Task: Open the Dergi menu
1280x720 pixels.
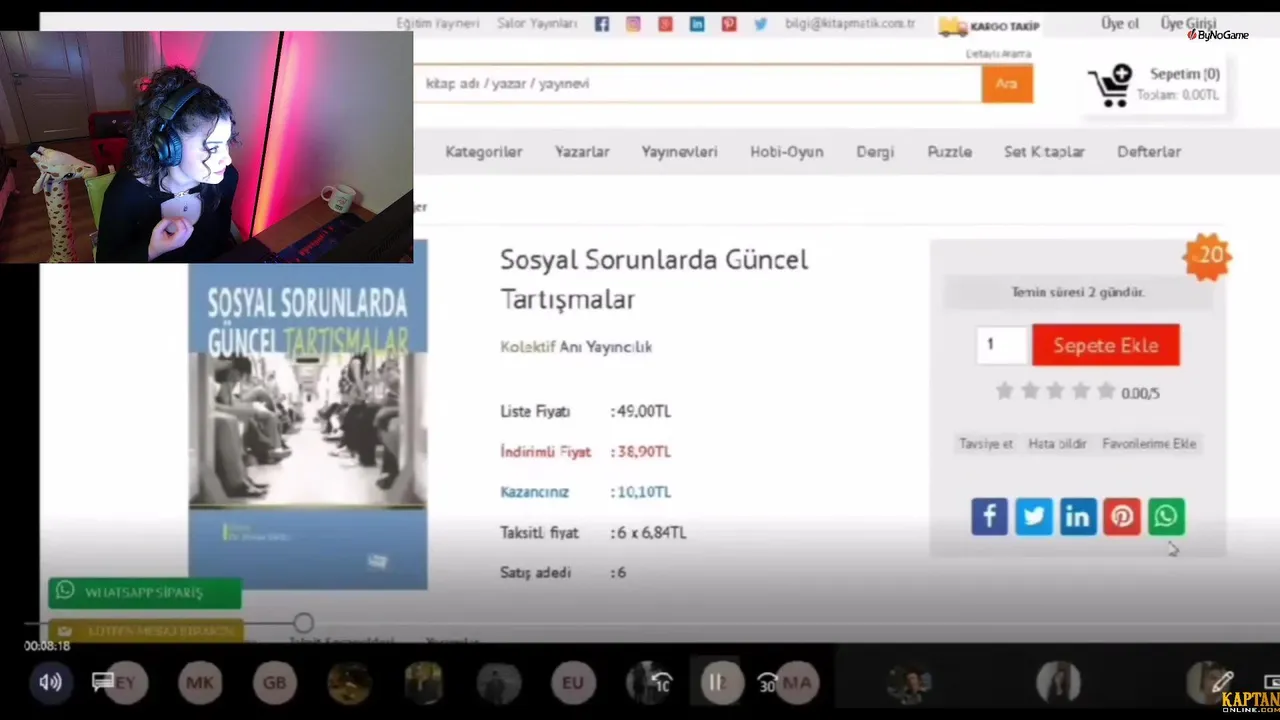Action: click(x=875, y=152)
